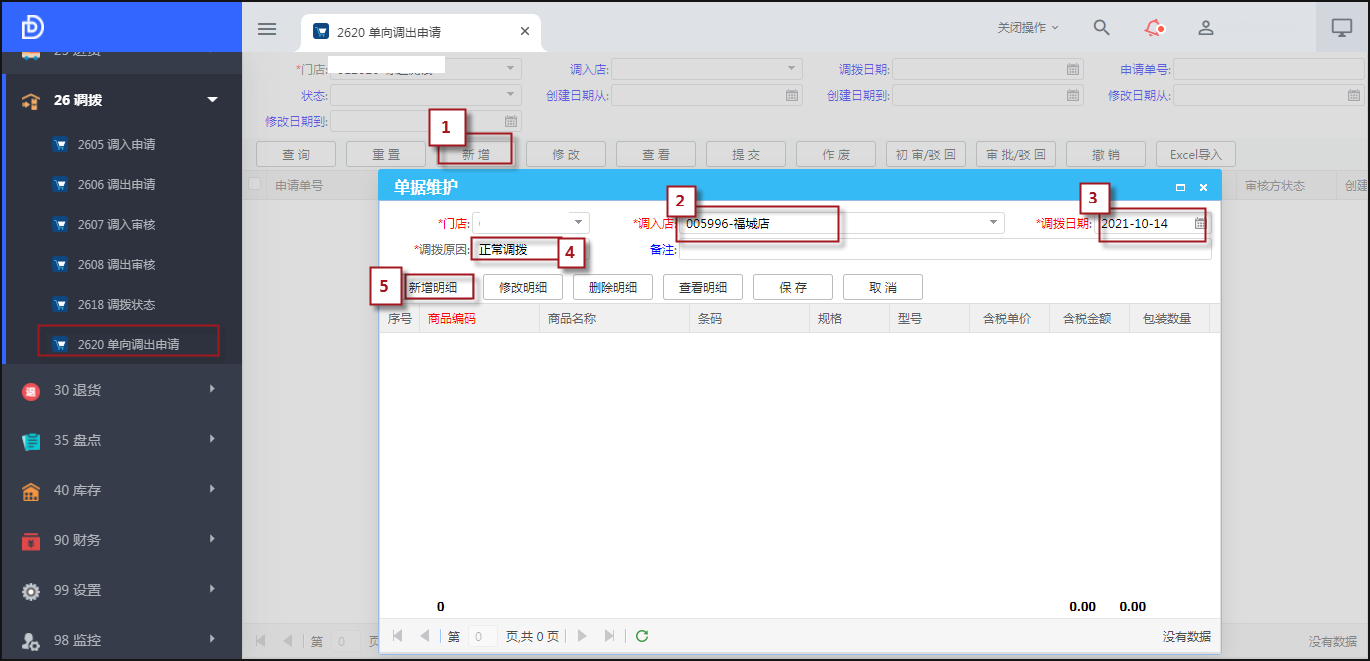
Task: Open 调入店 dropdown showing 005996-福城店
Action: pyautogui.click(x=994, y=223)
